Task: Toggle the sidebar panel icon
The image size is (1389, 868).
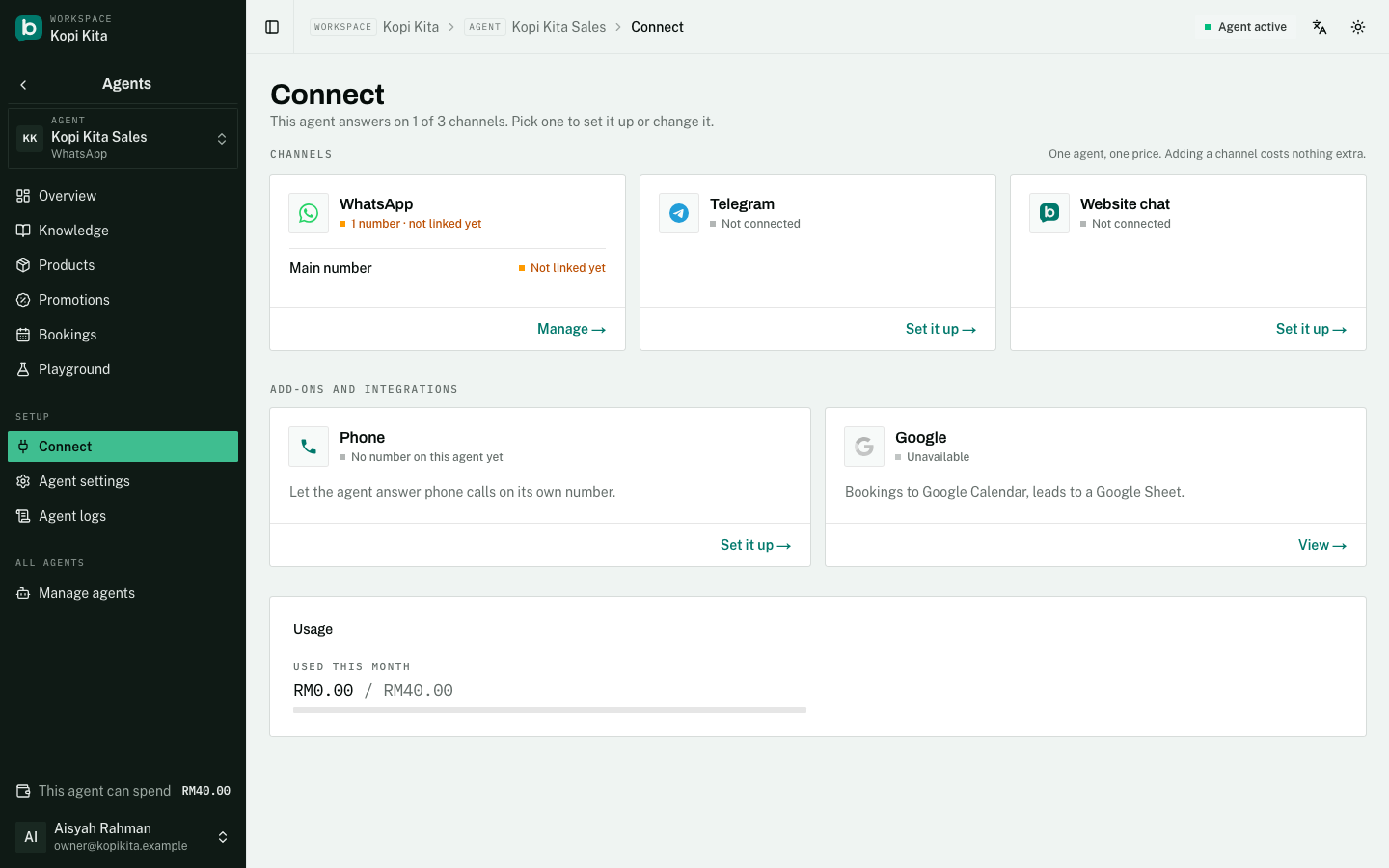Action: [x=272, y=27]
